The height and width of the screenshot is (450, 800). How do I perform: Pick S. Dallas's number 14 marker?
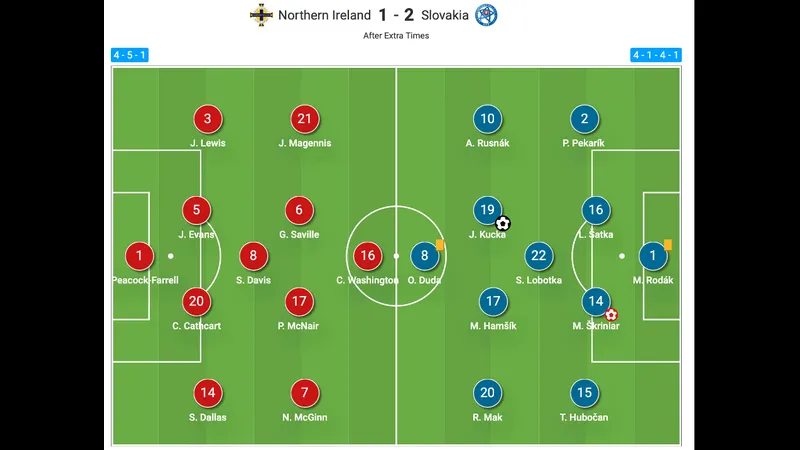pos(208,393)
